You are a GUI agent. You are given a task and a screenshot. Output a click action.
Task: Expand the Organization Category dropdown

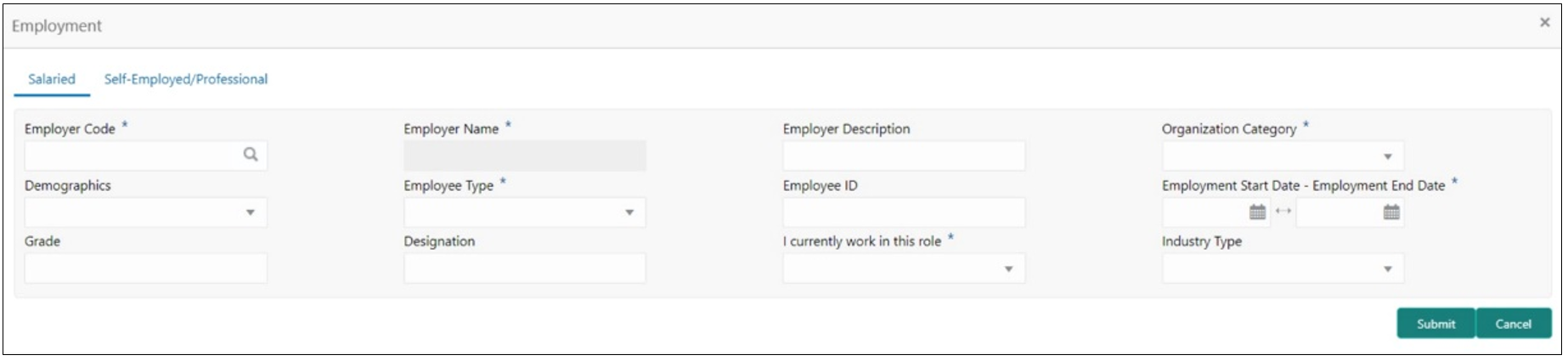(x=1387, y=156)
